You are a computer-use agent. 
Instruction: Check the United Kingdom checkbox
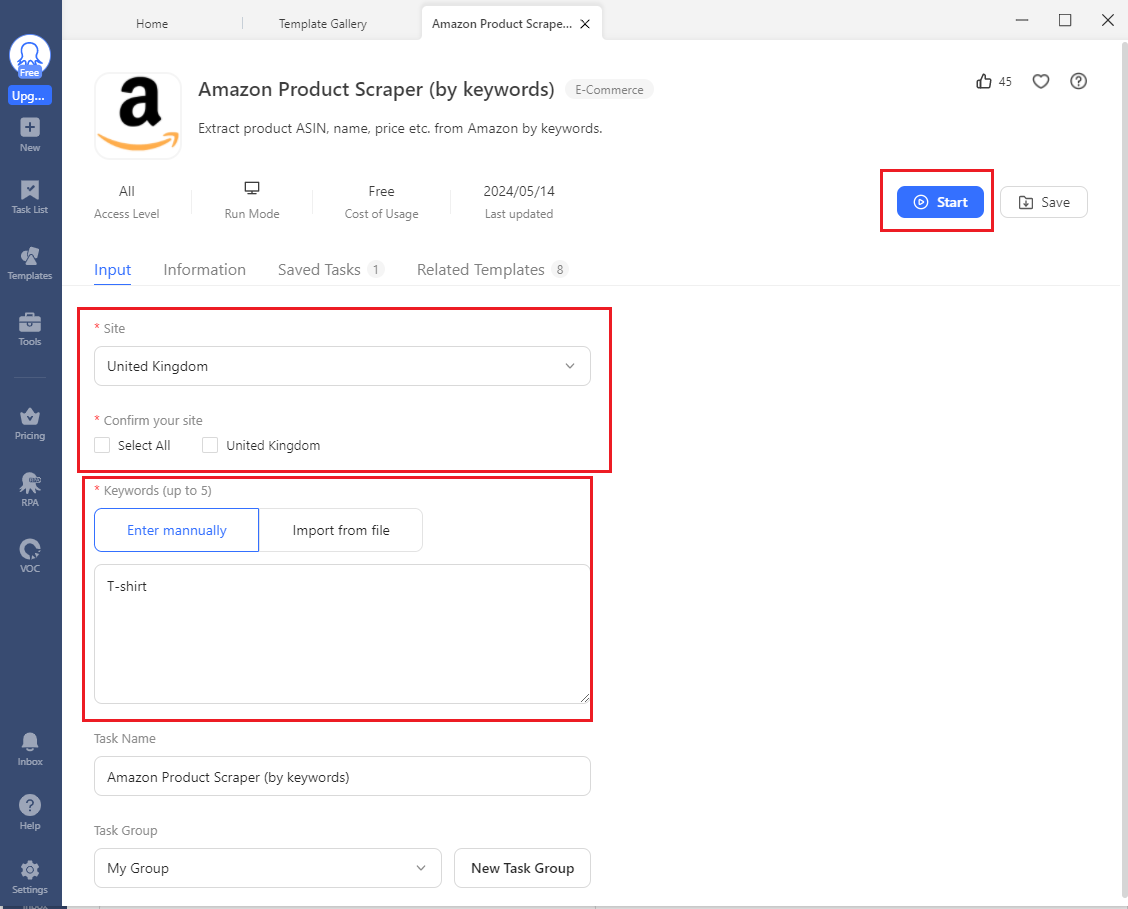pos(210,445)
